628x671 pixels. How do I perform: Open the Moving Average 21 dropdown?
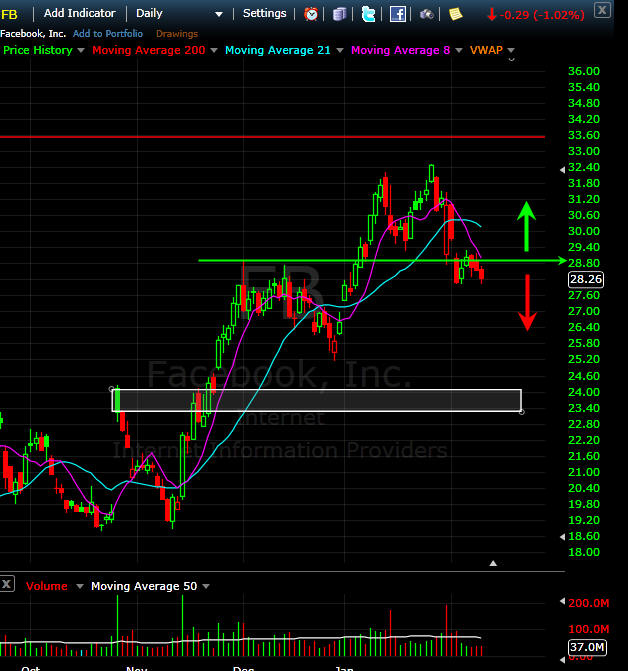(x=339, y=51)
